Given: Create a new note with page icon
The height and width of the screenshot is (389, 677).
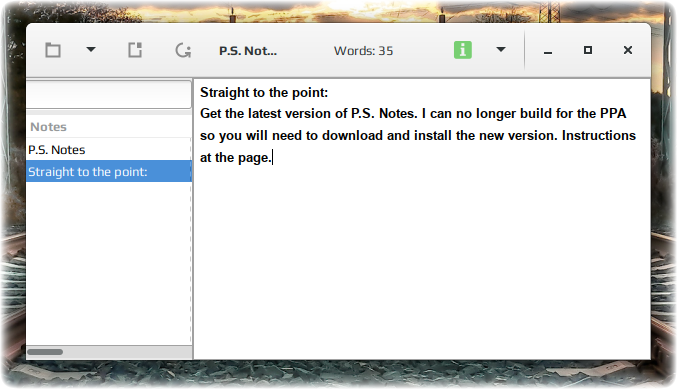Looking at the screenshot, I should [x=135, y=50].
